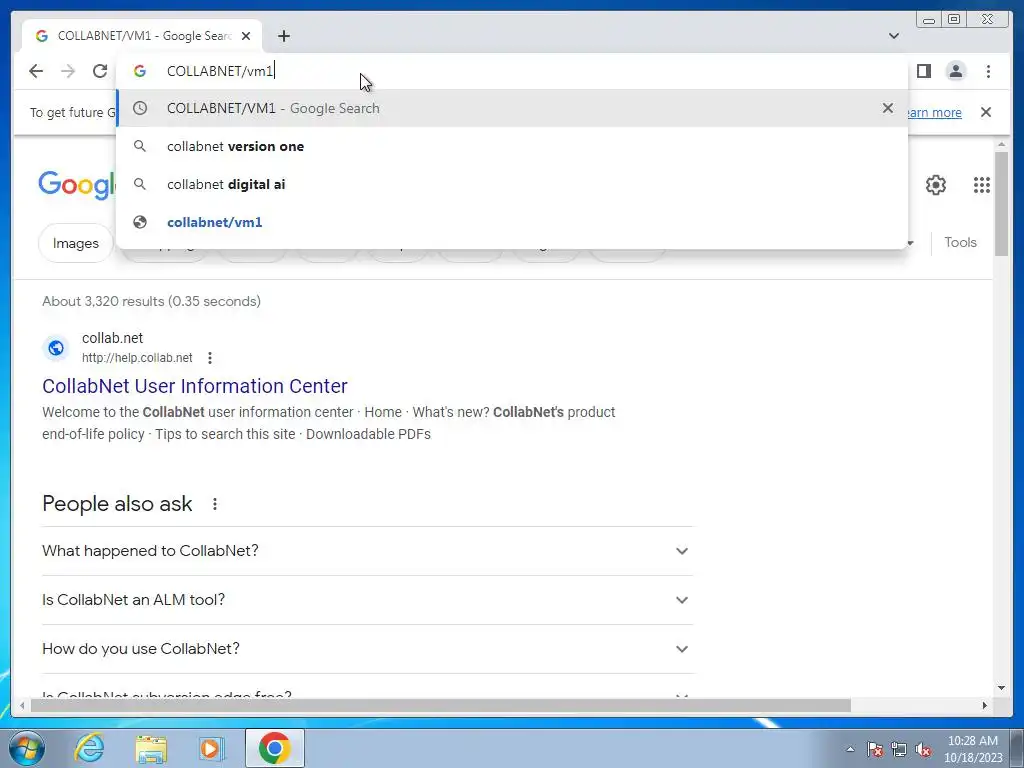The image size is (1024, 768).
Task: Choose the 'collabnet digital ai' suggestion
Action: tap(512, 184)
